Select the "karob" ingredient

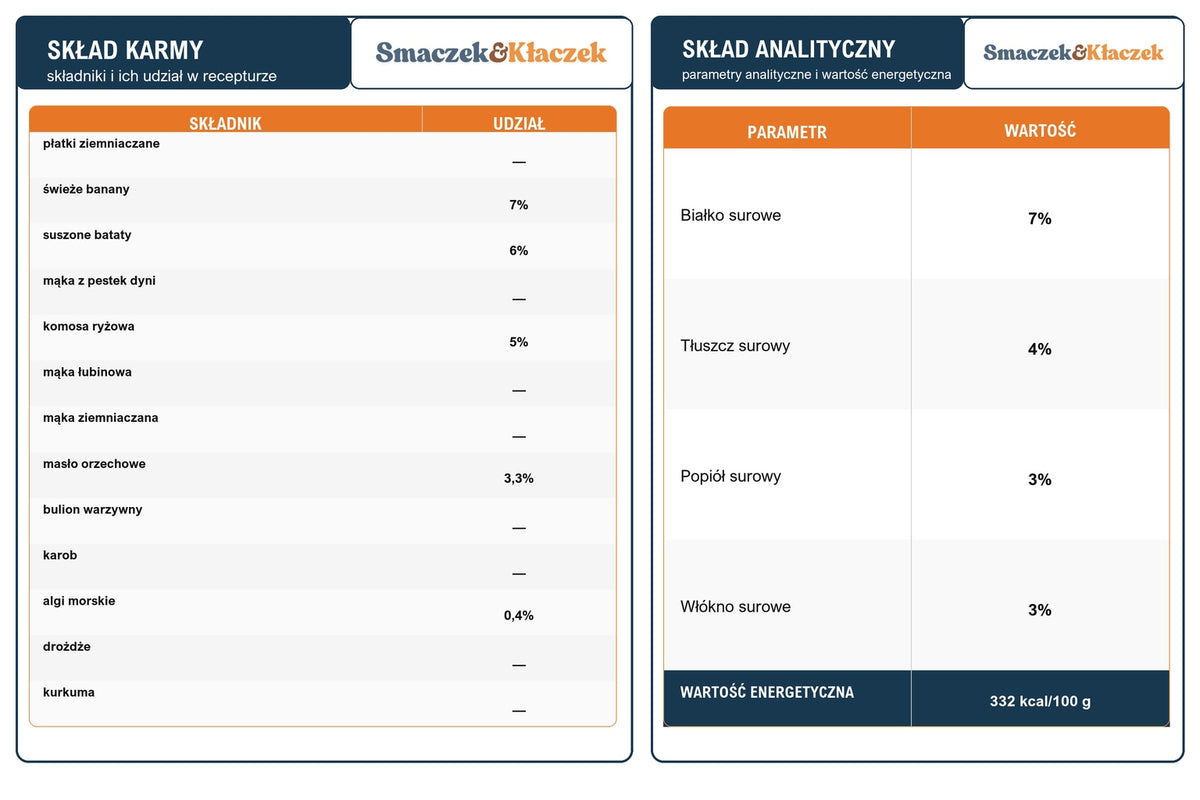[60, 555]
